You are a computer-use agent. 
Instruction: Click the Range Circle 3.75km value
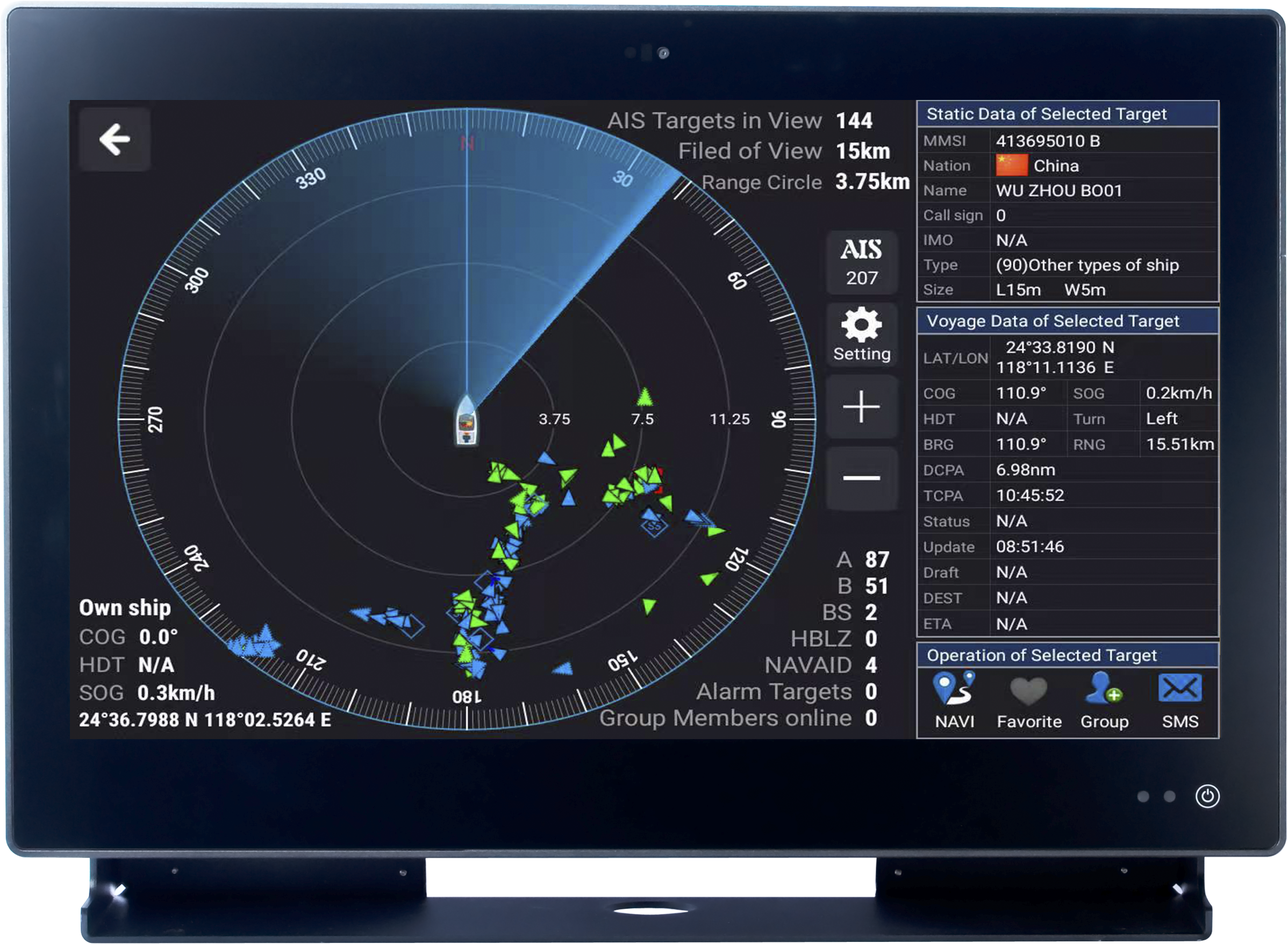(872, 181)
